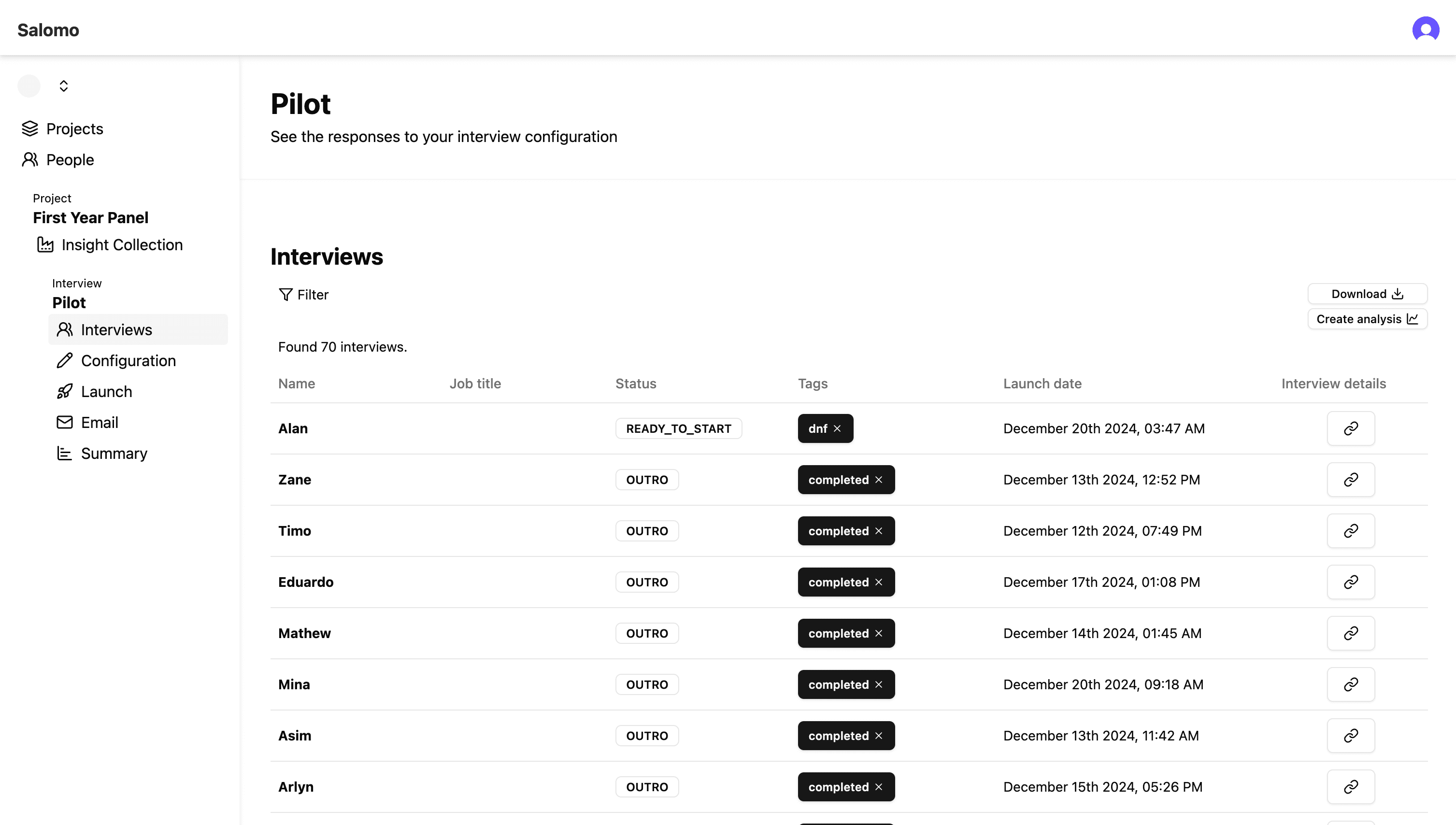Click the user avatar icon in header
1456x825 pixels.
coord(1426,29)
